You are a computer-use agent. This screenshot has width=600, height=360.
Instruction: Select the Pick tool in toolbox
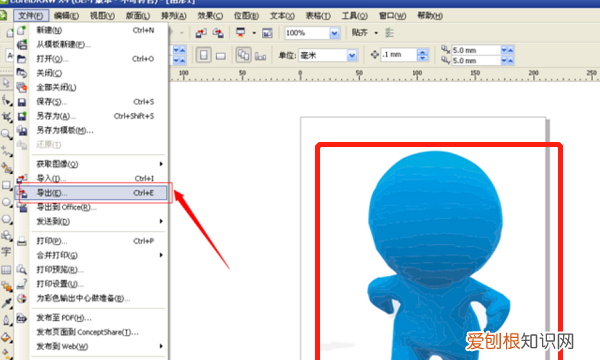(x=6, y=83)
